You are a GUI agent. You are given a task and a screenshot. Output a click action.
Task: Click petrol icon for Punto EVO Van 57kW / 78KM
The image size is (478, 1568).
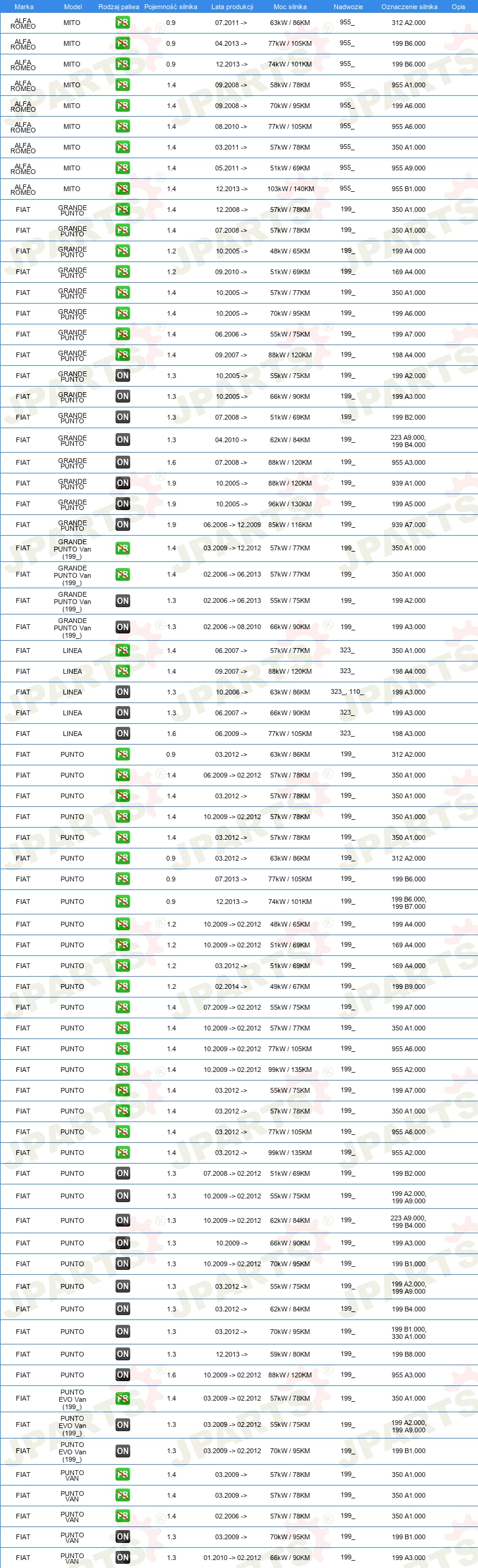click(122, 1399)
